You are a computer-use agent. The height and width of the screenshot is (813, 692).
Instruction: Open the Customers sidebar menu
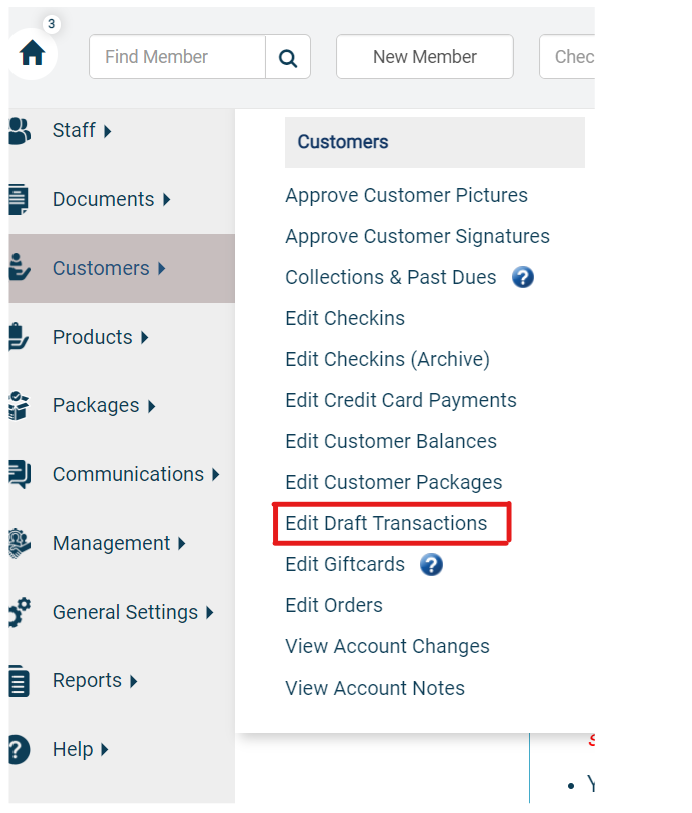pyautogui.click(x=122, y=269)
